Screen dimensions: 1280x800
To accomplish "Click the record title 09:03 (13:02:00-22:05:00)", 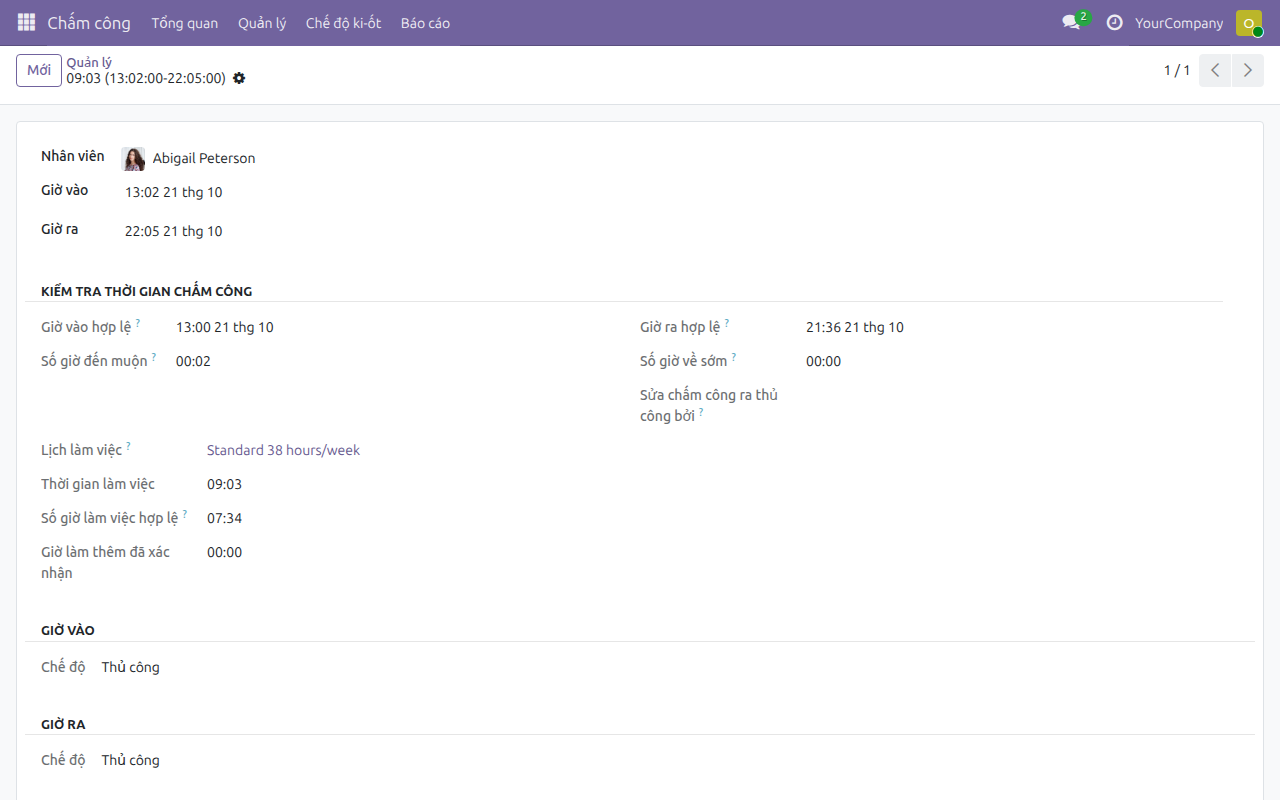I will 146,78.
